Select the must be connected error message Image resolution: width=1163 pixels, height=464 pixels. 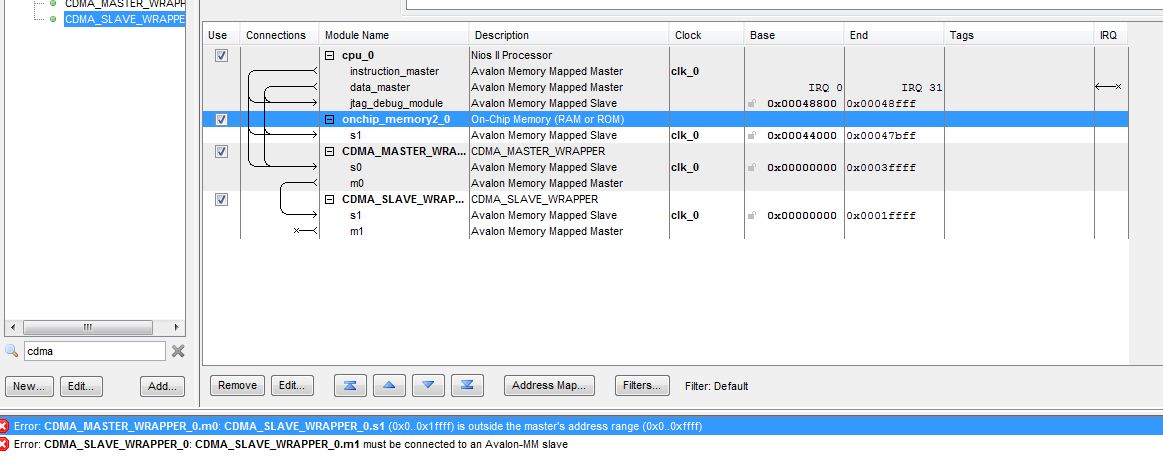[x=582, y=445]
